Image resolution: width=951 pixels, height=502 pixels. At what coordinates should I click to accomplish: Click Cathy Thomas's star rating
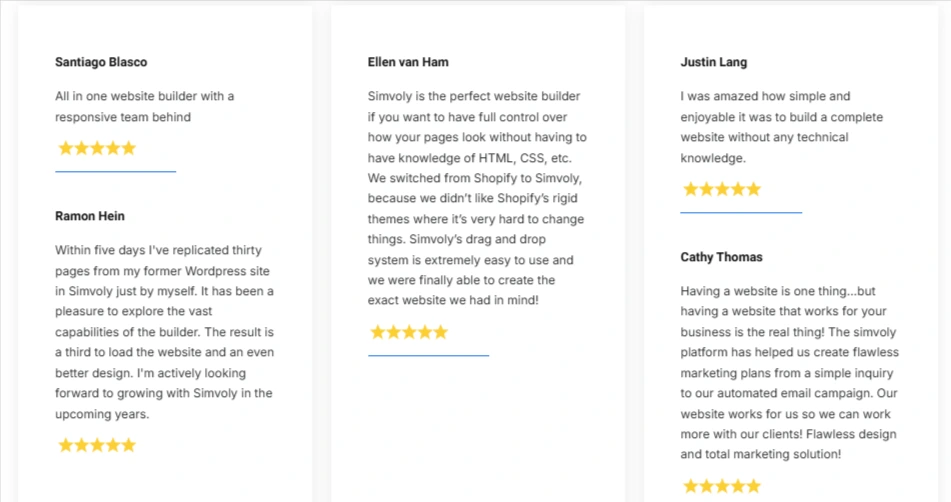(722, 486)
